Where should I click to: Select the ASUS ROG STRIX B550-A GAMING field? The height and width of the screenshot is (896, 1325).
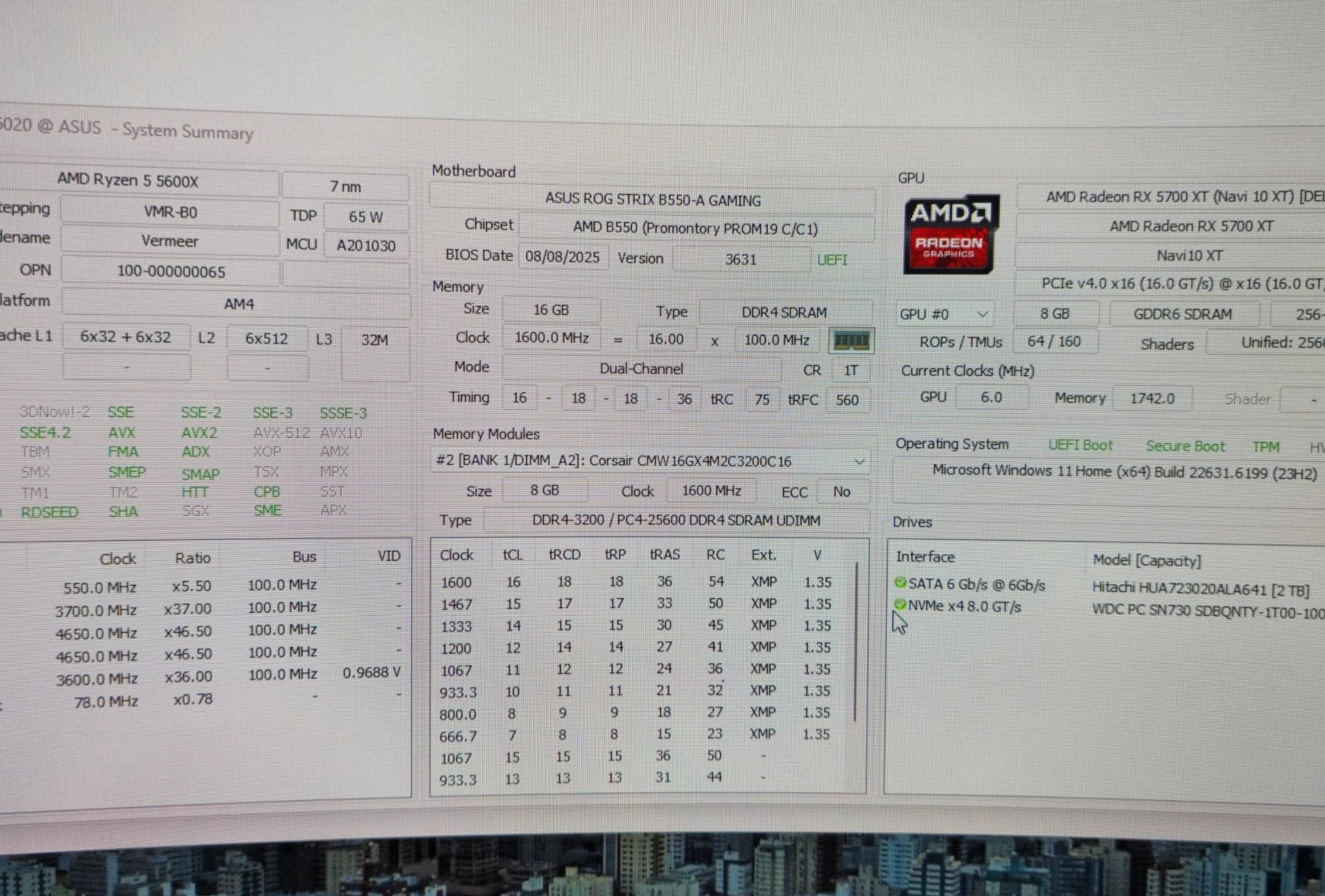click(x=652, y=200)
